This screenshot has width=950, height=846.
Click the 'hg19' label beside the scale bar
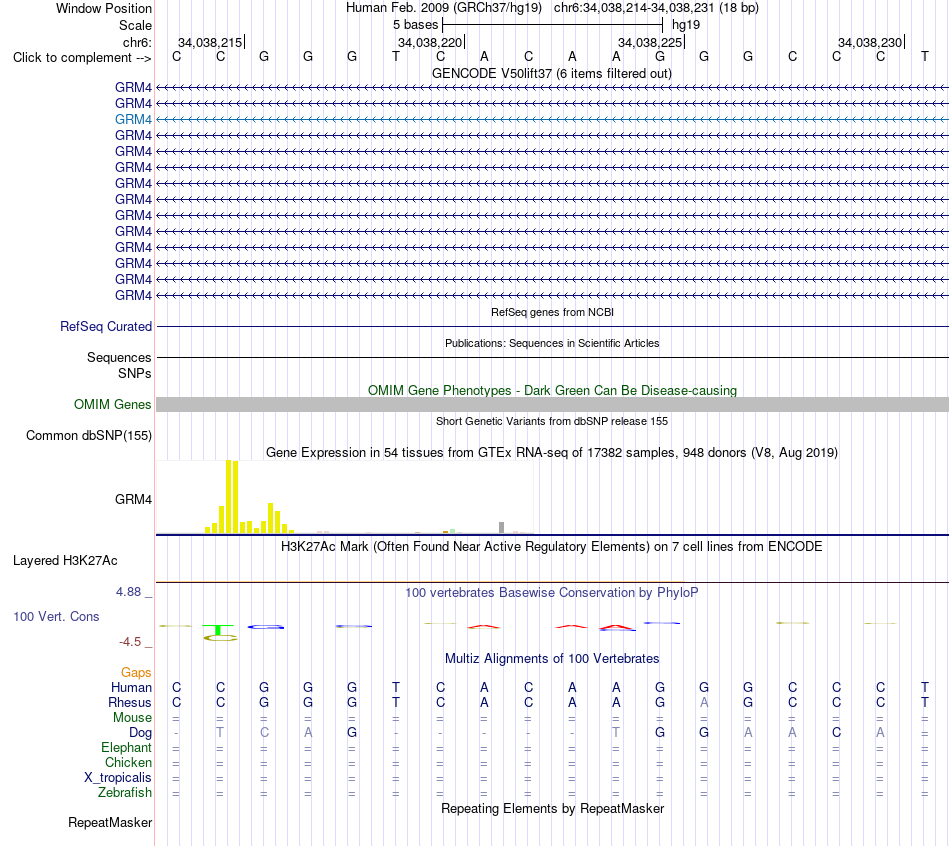(686, 25)
